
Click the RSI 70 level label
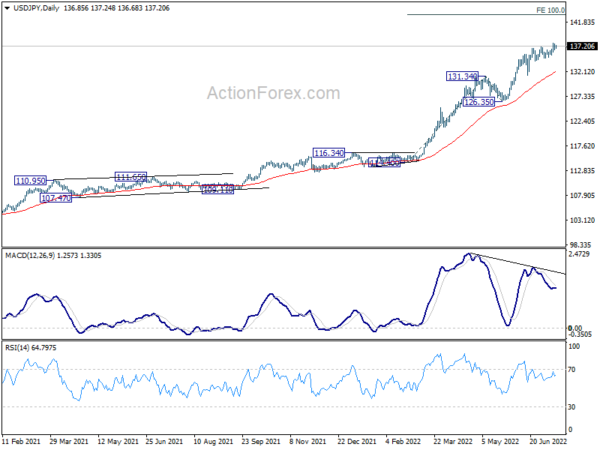(x=572, y=370)
